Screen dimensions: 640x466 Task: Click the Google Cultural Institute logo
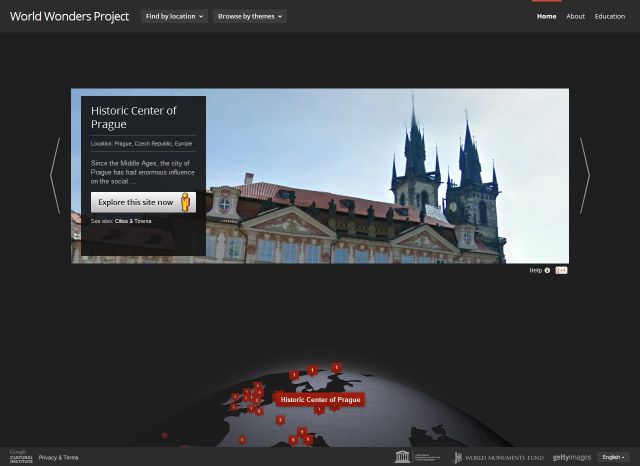click(21, 457)
